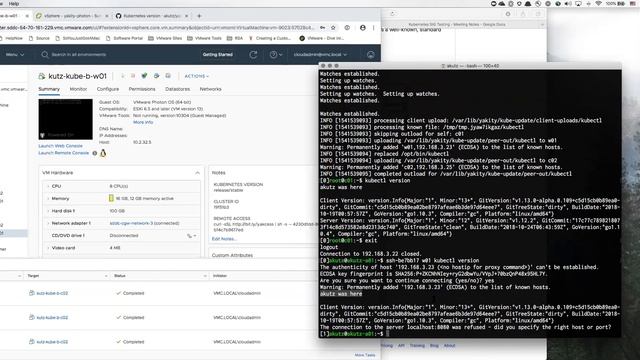Image resolution: width=640 pixels, height=360 pixels.
Task: Click Launch Web Console link
Action: pos(60,146)
